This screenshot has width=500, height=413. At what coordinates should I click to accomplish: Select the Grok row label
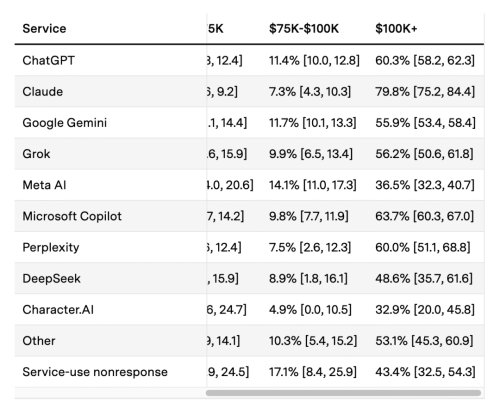[36, 154]
